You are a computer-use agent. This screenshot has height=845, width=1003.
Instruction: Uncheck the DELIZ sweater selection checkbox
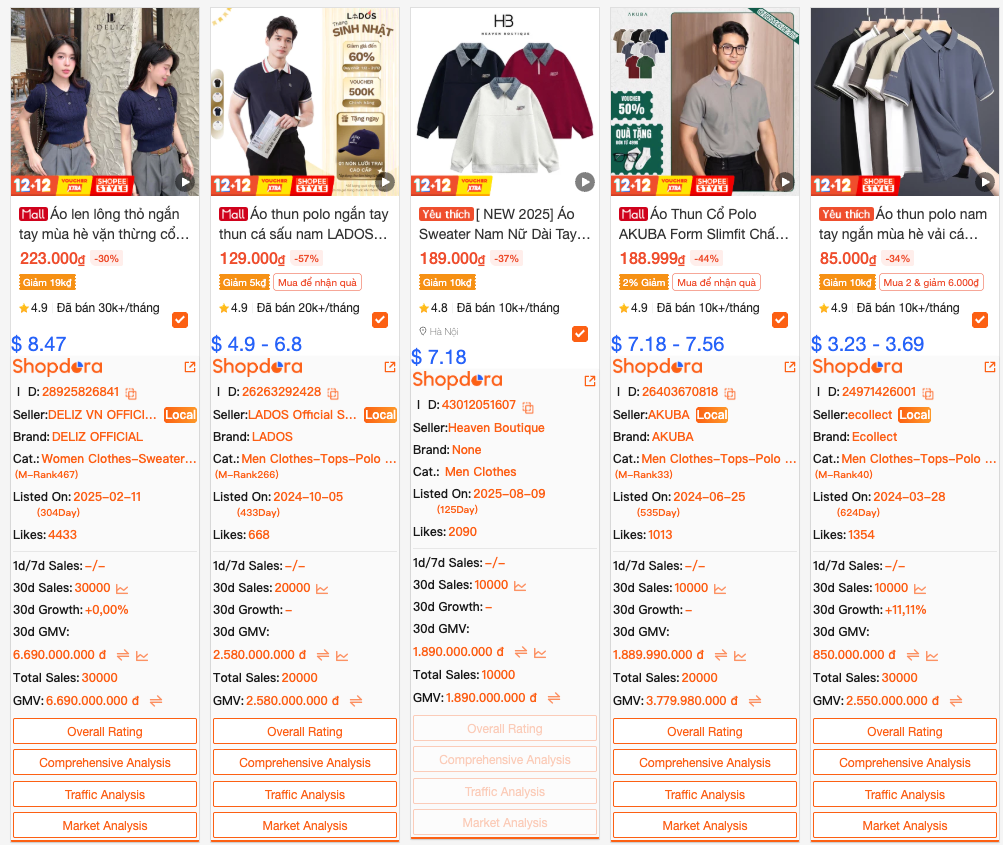180,320
